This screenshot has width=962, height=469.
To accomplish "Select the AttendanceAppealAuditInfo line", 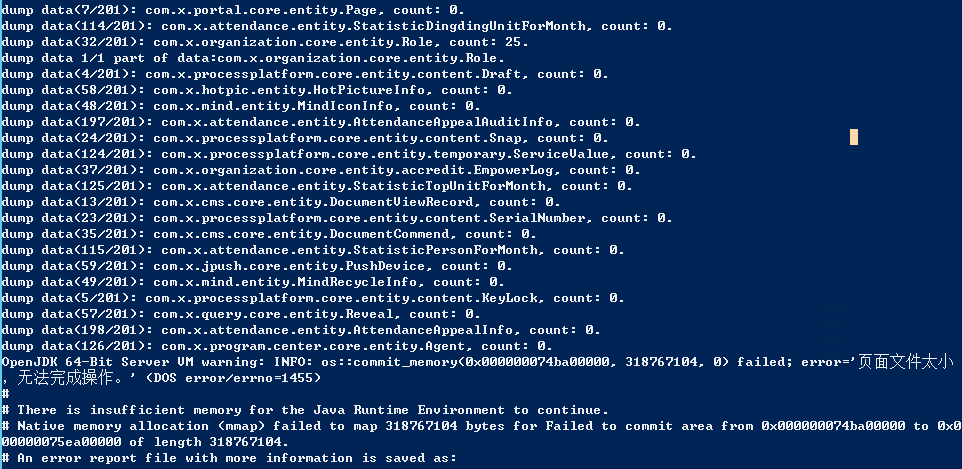I will tap(320, 121).
